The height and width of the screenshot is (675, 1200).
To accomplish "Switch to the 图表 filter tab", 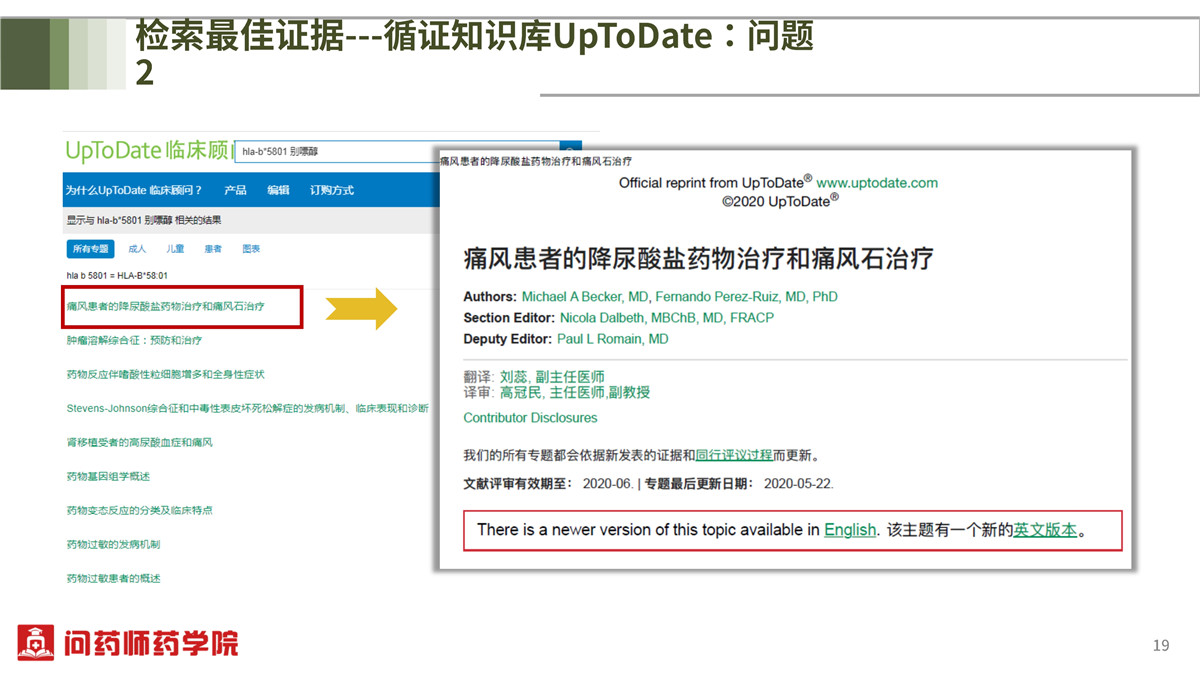I will click(x=251, y=249).
